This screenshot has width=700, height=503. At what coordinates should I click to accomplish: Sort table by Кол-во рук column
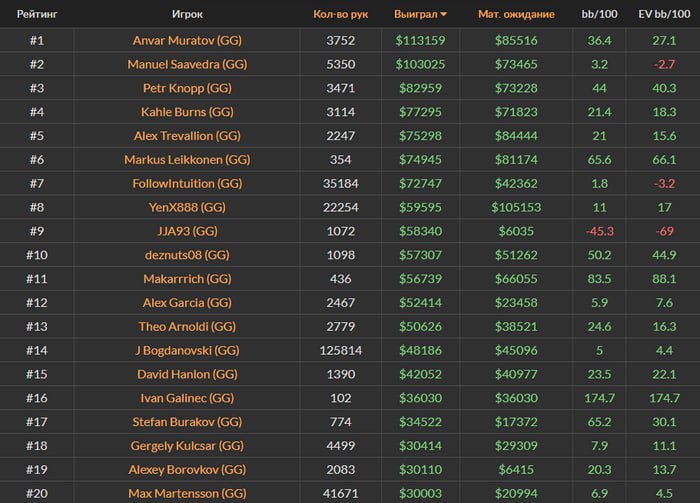(x=340, y=15)
